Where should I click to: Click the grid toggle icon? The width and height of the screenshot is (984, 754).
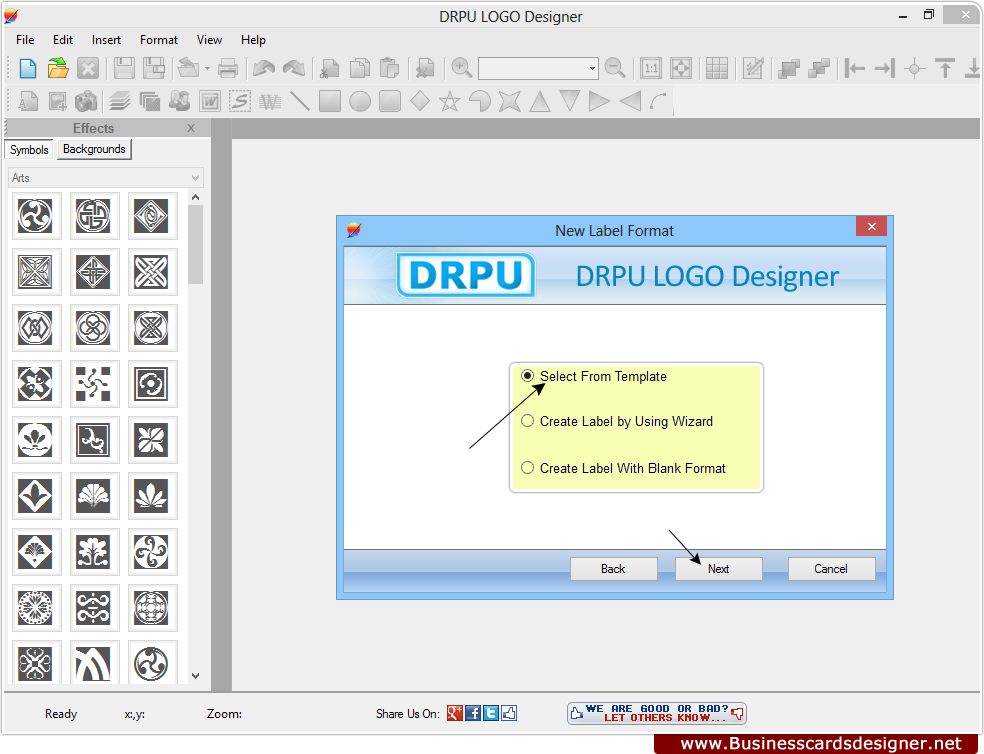coord(717,68)
